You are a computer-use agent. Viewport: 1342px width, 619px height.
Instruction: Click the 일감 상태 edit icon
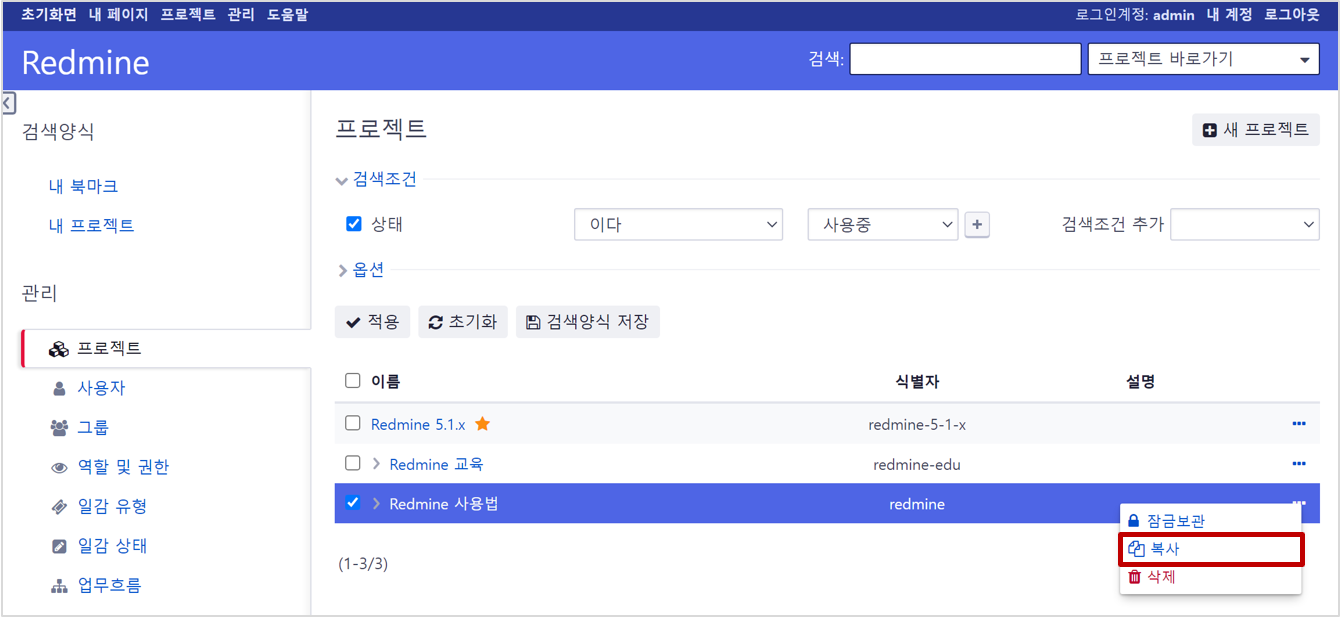58,546
